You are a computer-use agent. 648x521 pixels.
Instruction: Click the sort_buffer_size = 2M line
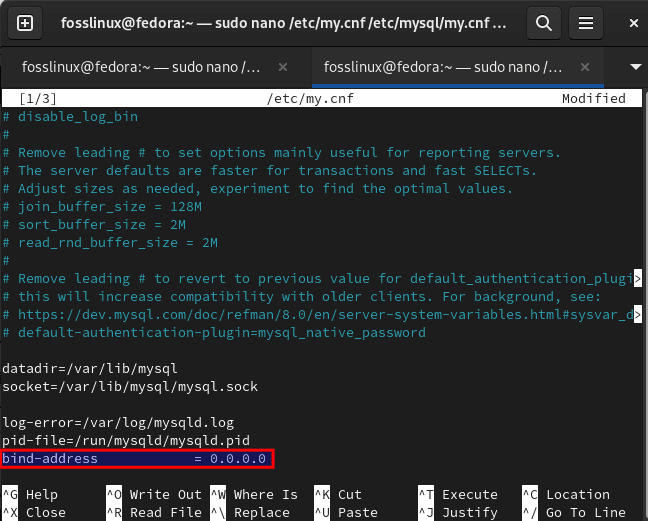tap(94, 225)
